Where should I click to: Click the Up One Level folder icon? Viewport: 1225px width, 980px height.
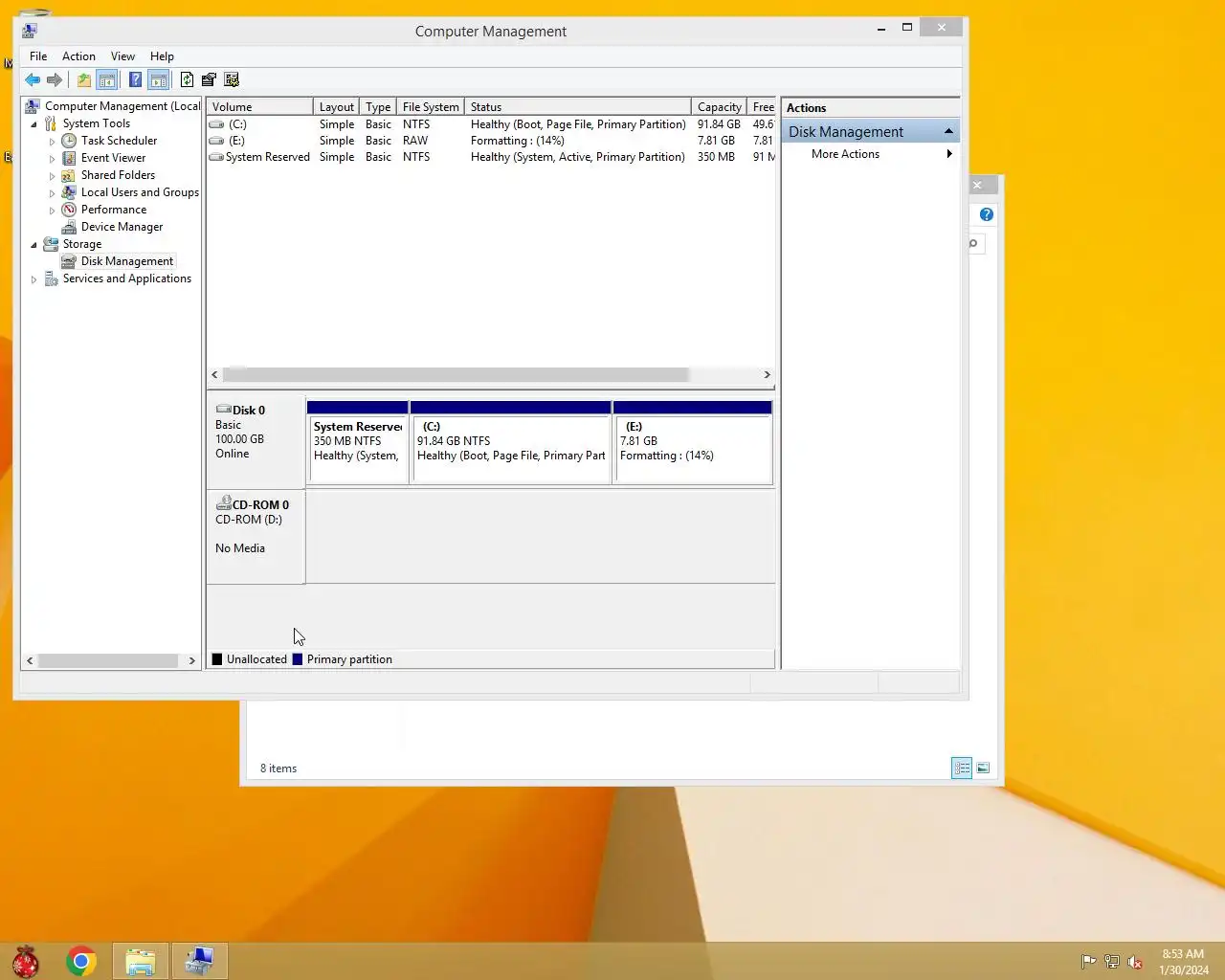click(x=84, y=80)
